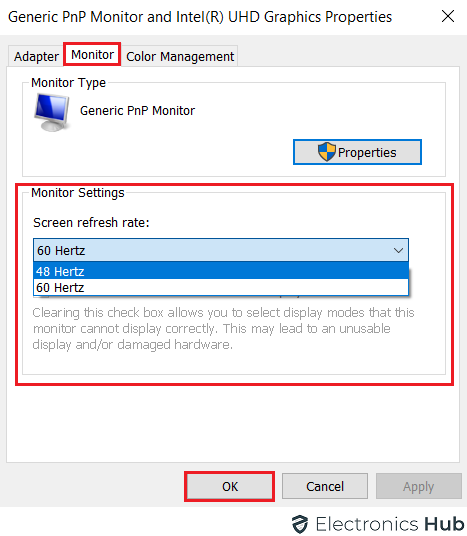The height and width of the screenshot is (536, 467).
Task: Click the Electronics Hub watermark text
Action: (x=390, y=524)
